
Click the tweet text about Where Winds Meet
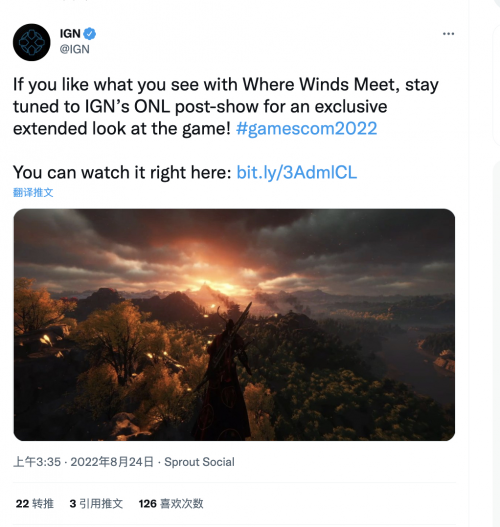tap(226, 107)
